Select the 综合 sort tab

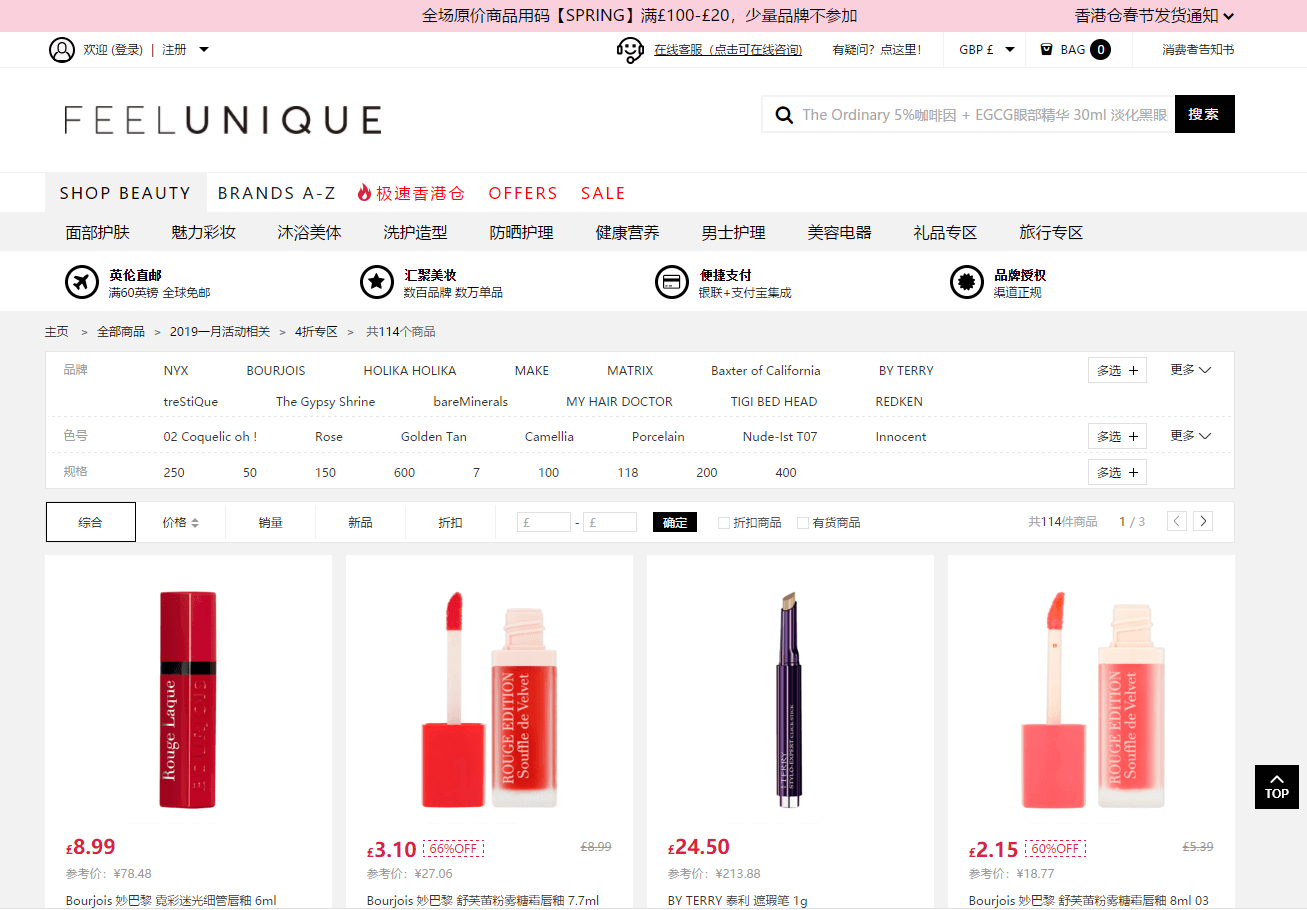[91, 522]
